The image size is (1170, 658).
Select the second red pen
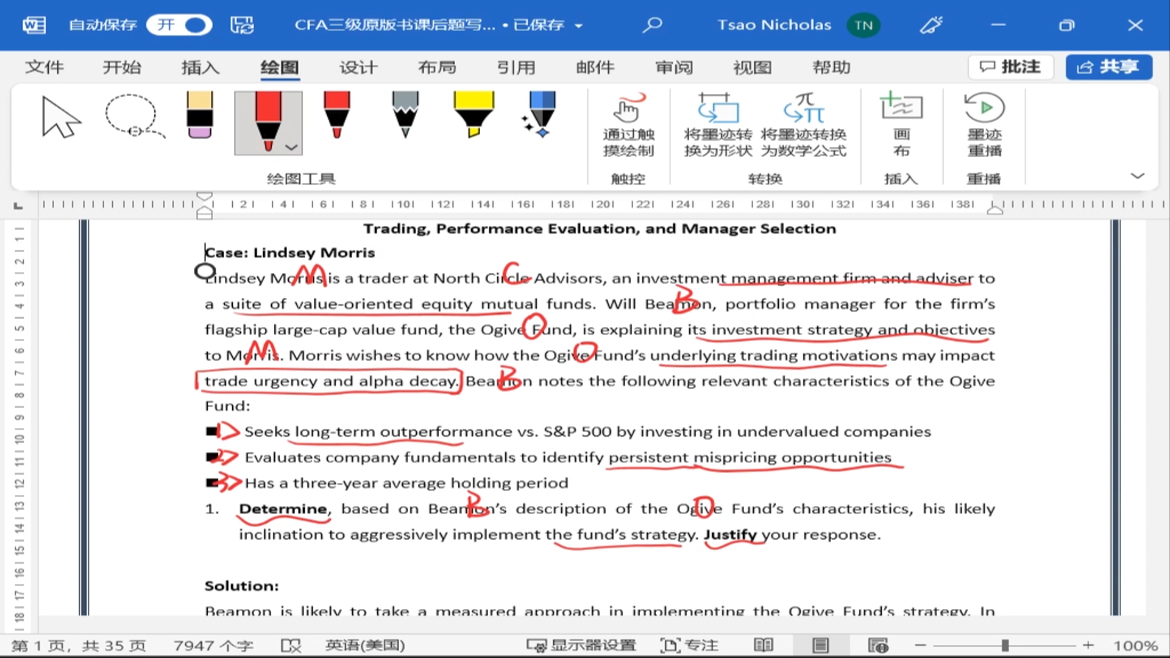[337, 115]
